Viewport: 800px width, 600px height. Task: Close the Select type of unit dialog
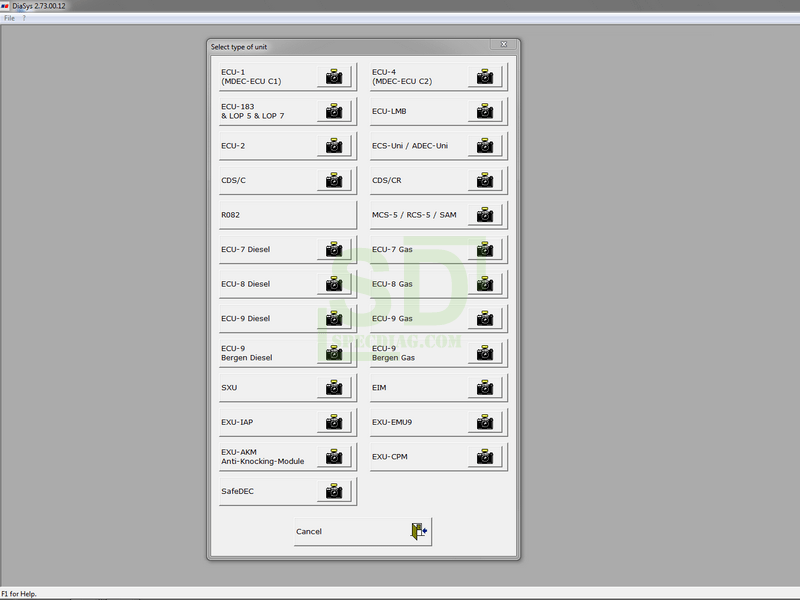(504, 44)
